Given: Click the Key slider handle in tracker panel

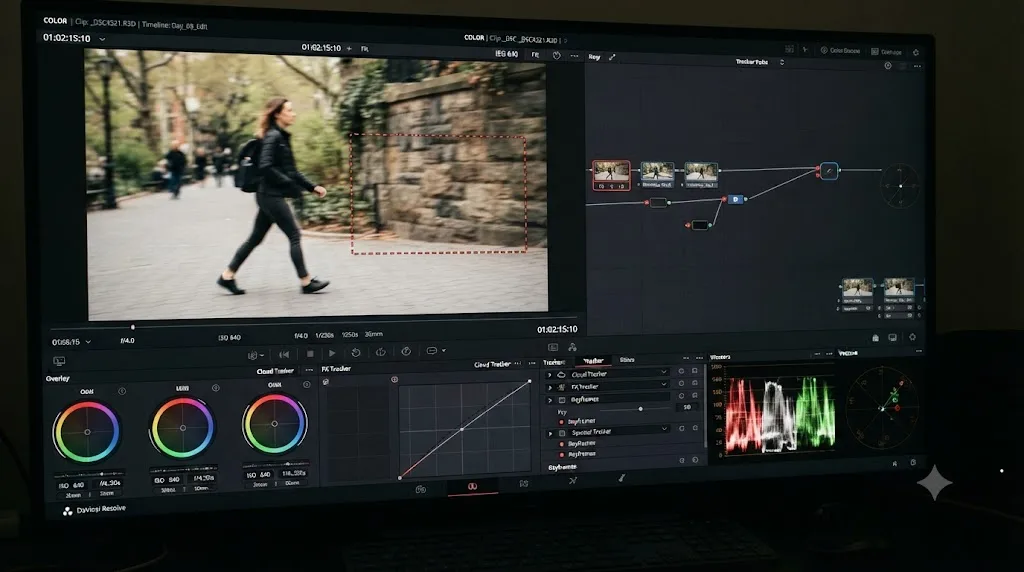Looking at the screenshot, I should tap(641, 409).
